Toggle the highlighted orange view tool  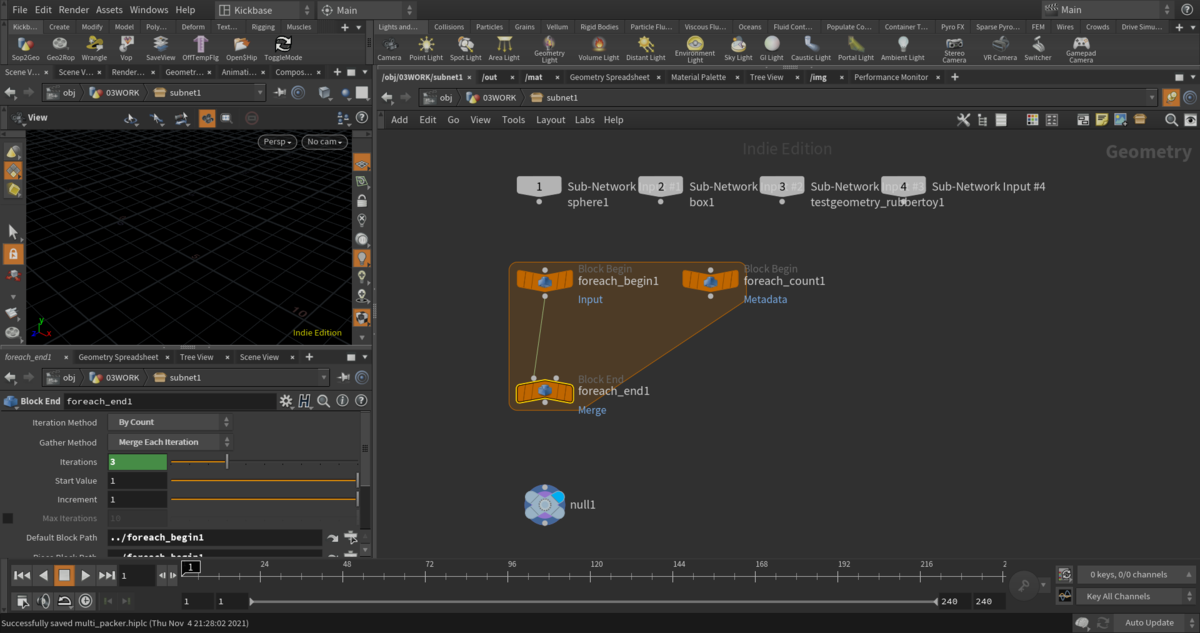tap(206, 118)
